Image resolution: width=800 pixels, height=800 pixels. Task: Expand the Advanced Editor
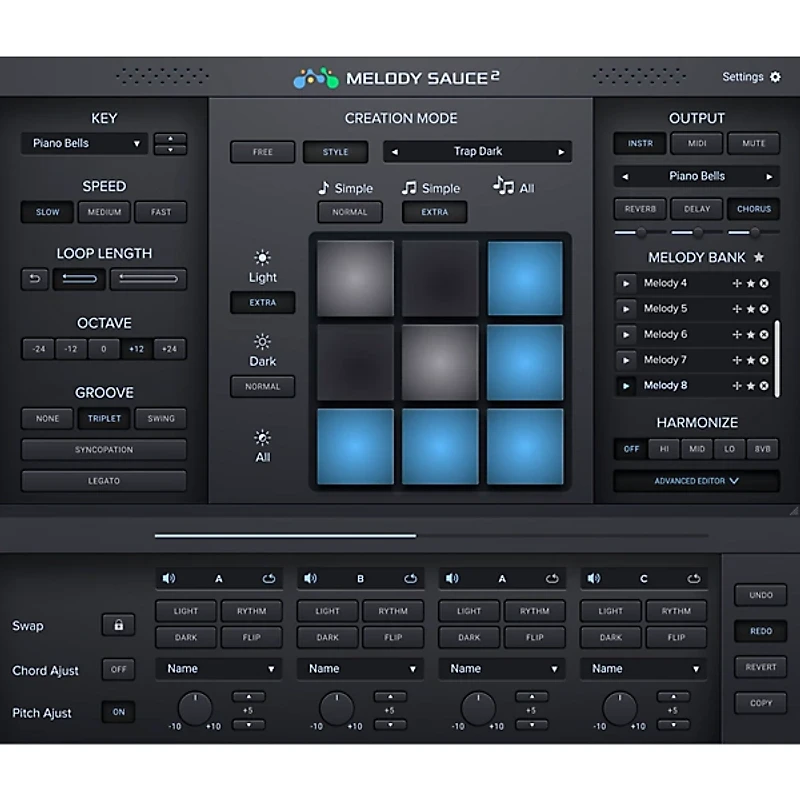click(696, 481)
